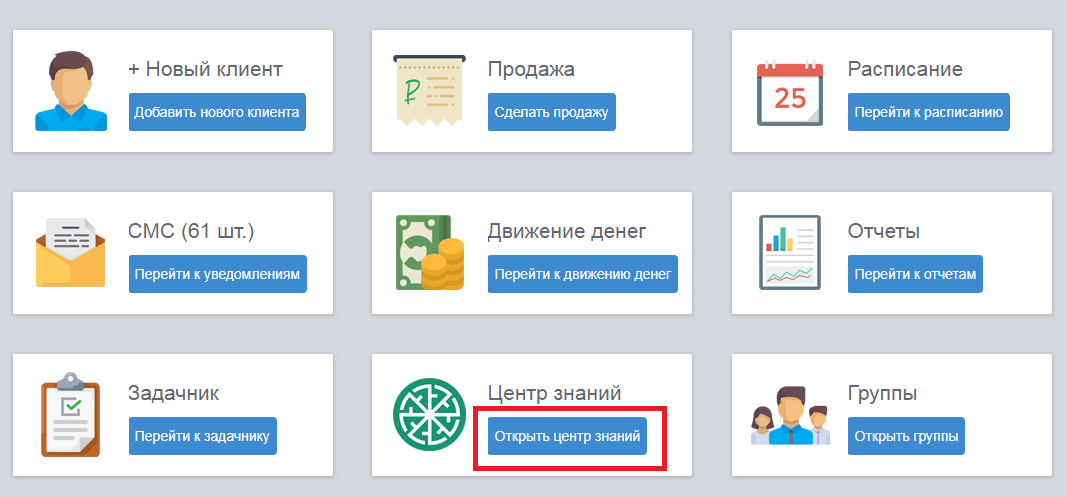This screenshot has height=497, width=1067.
Task: Open reports with Перейти к отчетам
Action: pos(915,274)
